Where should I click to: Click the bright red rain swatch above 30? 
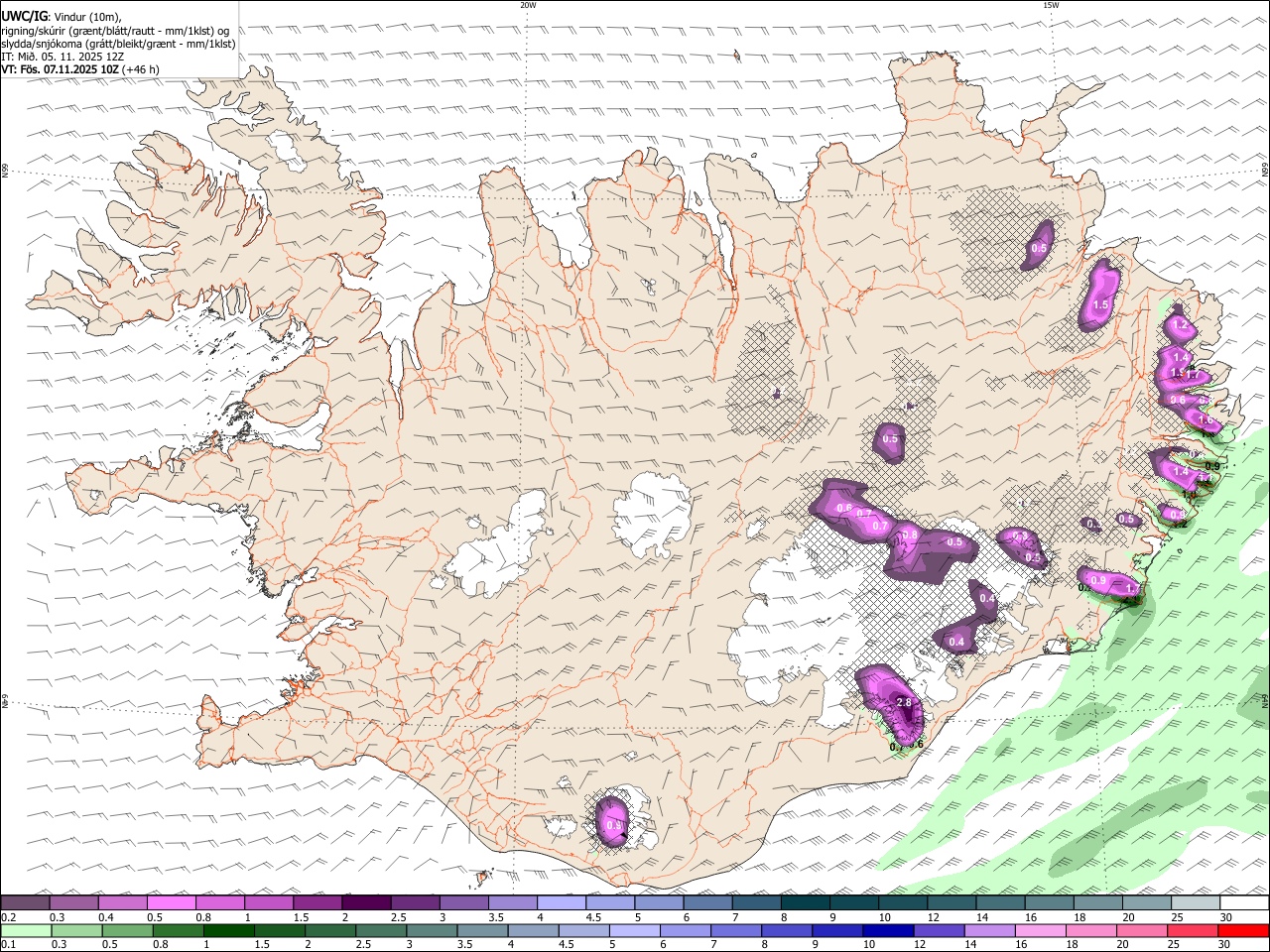point(1243,930)
